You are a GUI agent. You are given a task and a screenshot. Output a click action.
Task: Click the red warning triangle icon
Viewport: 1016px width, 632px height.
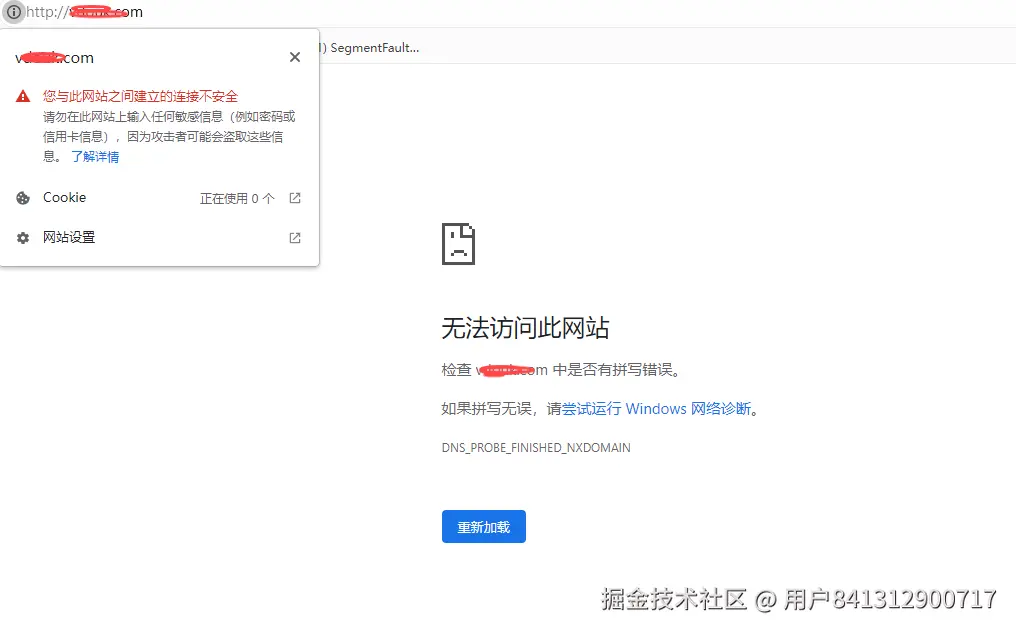(x=22, y=95)
